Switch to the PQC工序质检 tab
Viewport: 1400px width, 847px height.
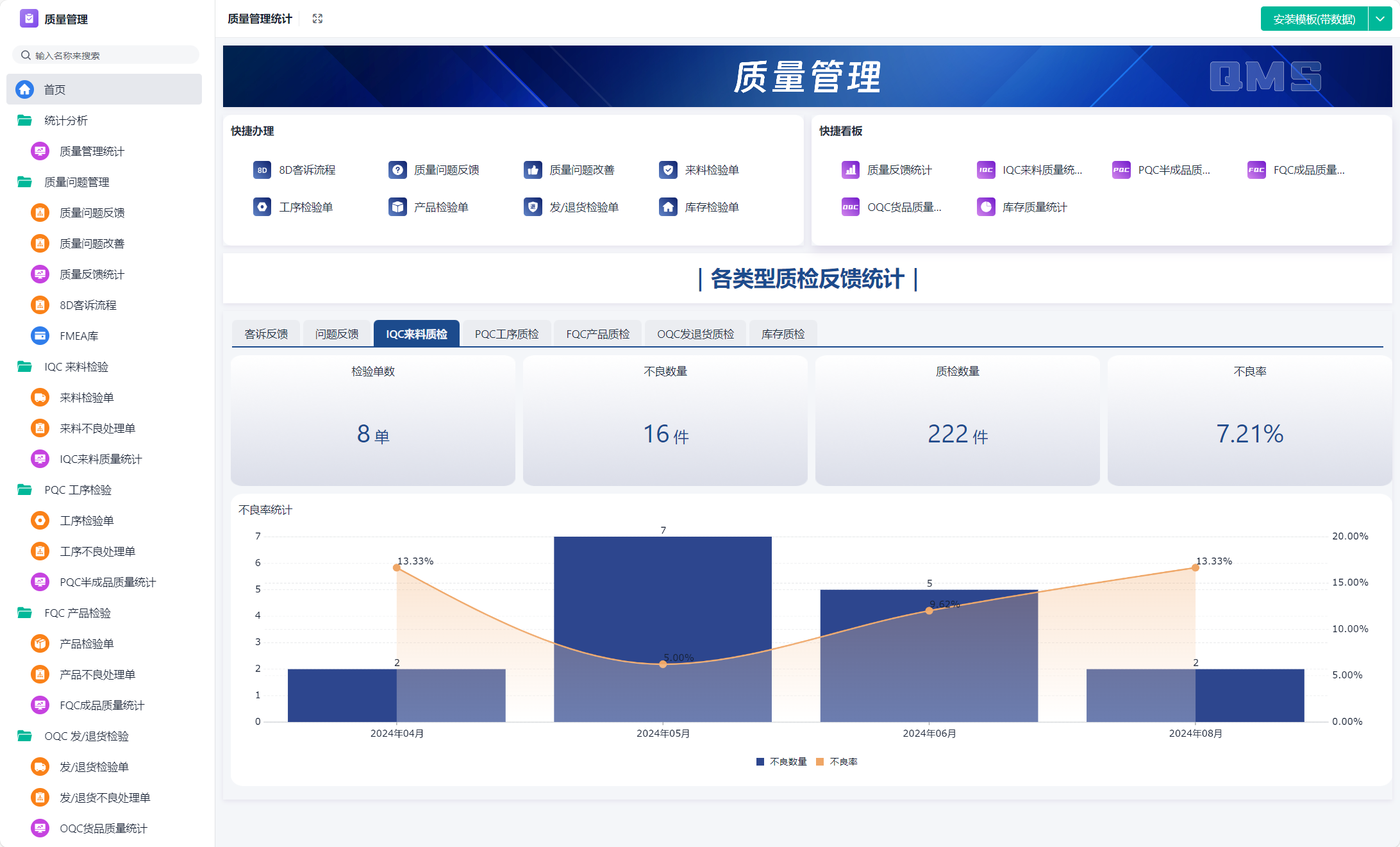[506, 334]
